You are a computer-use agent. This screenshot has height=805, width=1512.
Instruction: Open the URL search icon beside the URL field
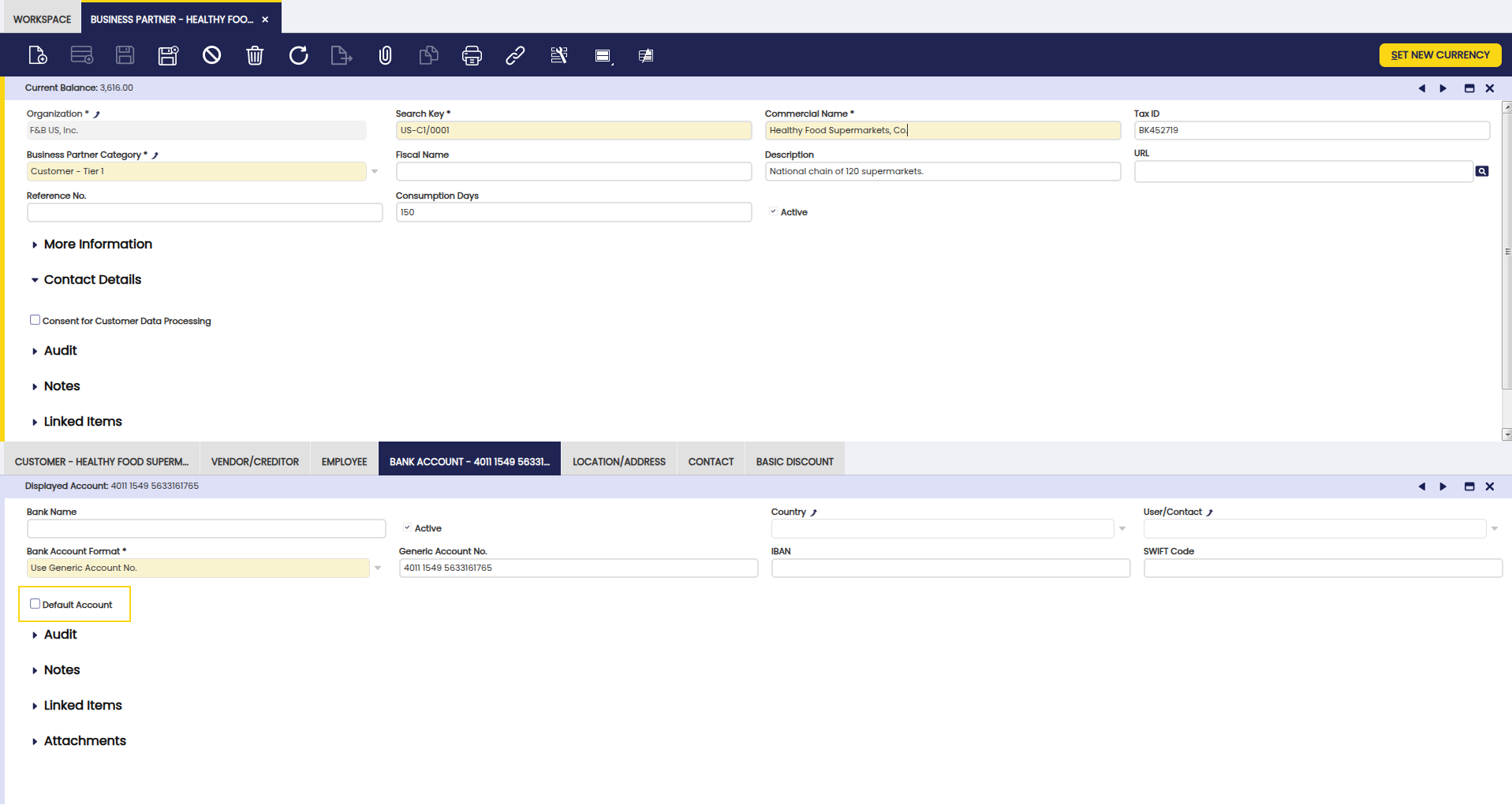pos(1482,171)
